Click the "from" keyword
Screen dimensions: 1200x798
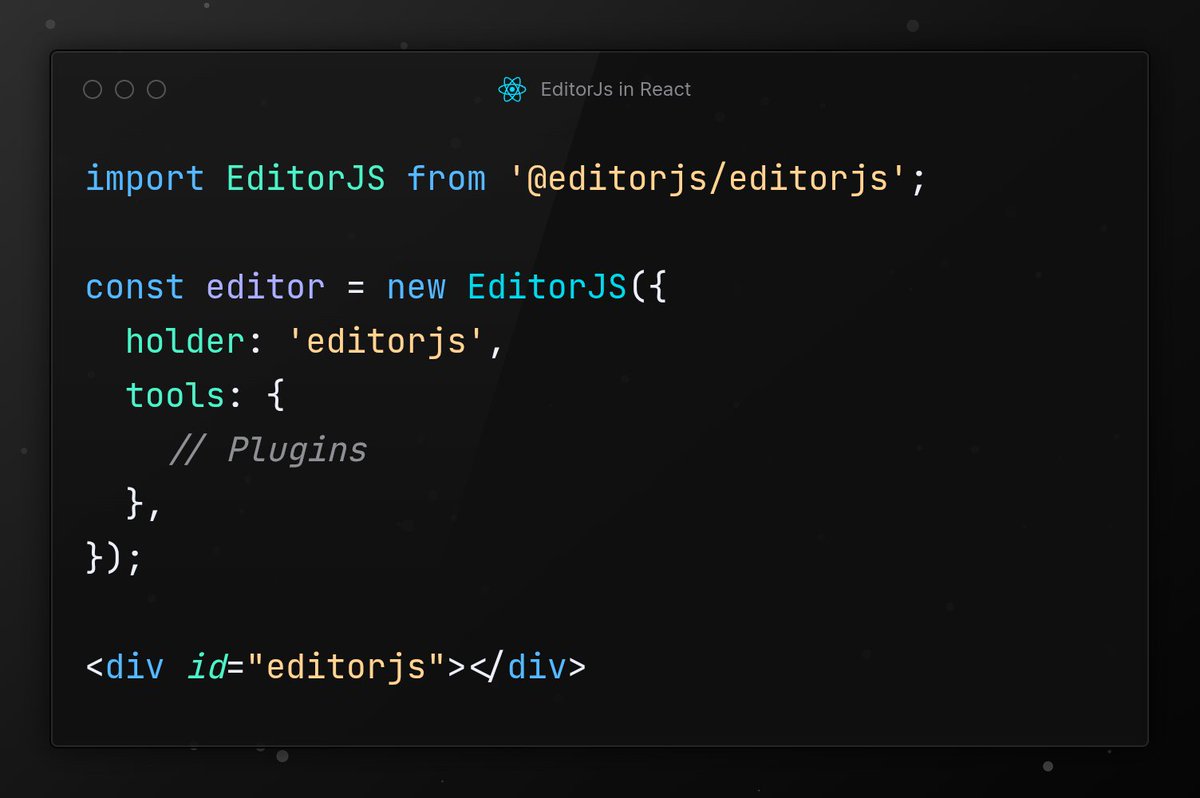(446, 179)
